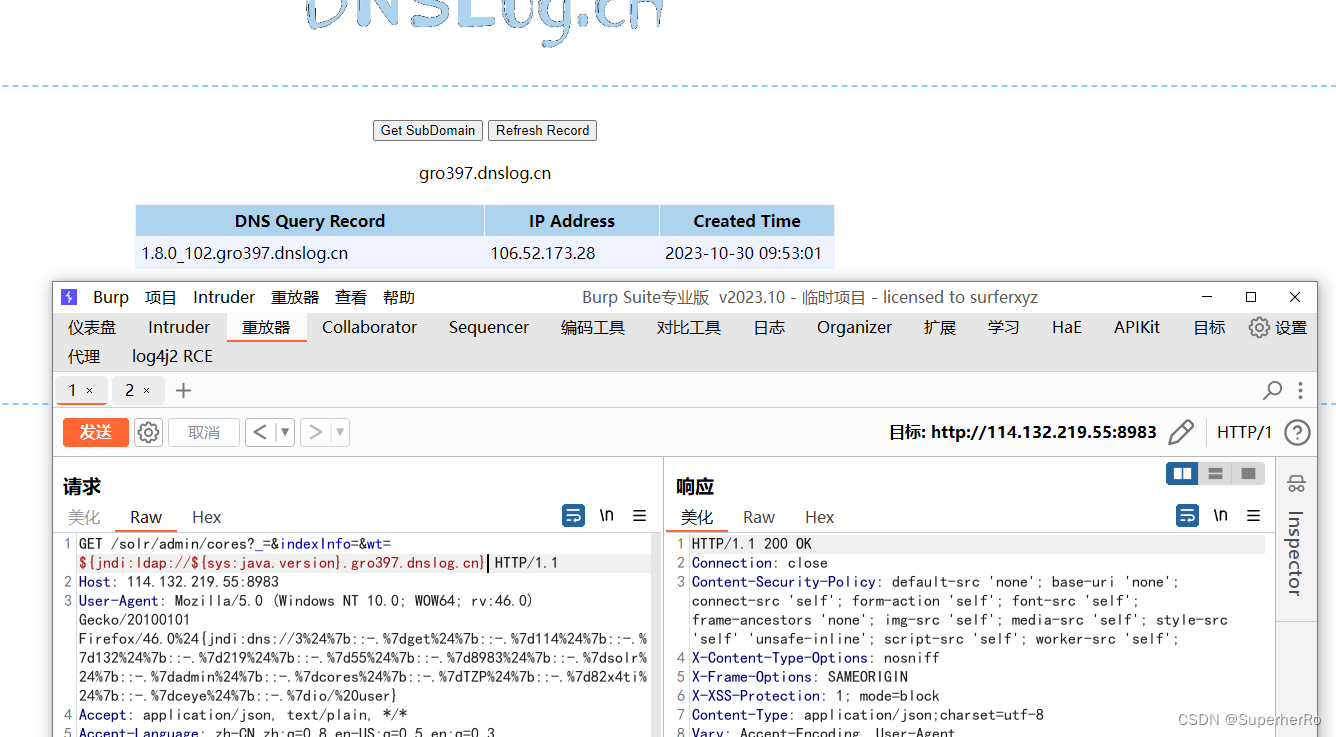Open the 查看 view menu

coord(351,297)
